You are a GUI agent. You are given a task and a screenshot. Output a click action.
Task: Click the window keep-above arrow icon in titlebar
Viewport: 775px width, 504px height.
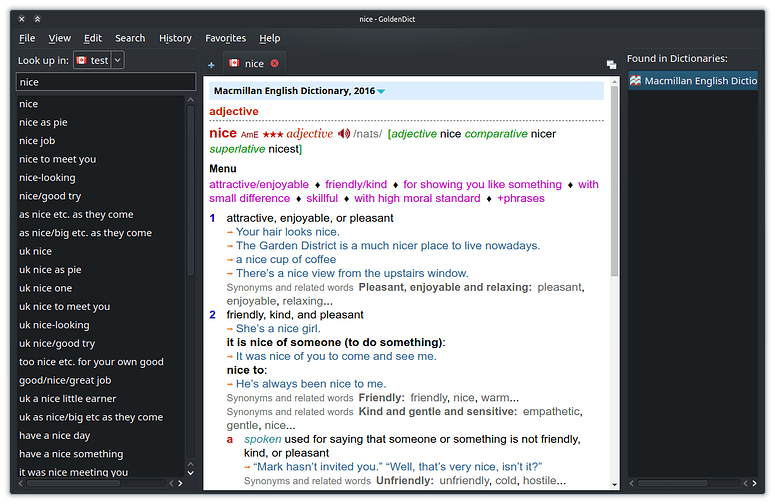38,18
